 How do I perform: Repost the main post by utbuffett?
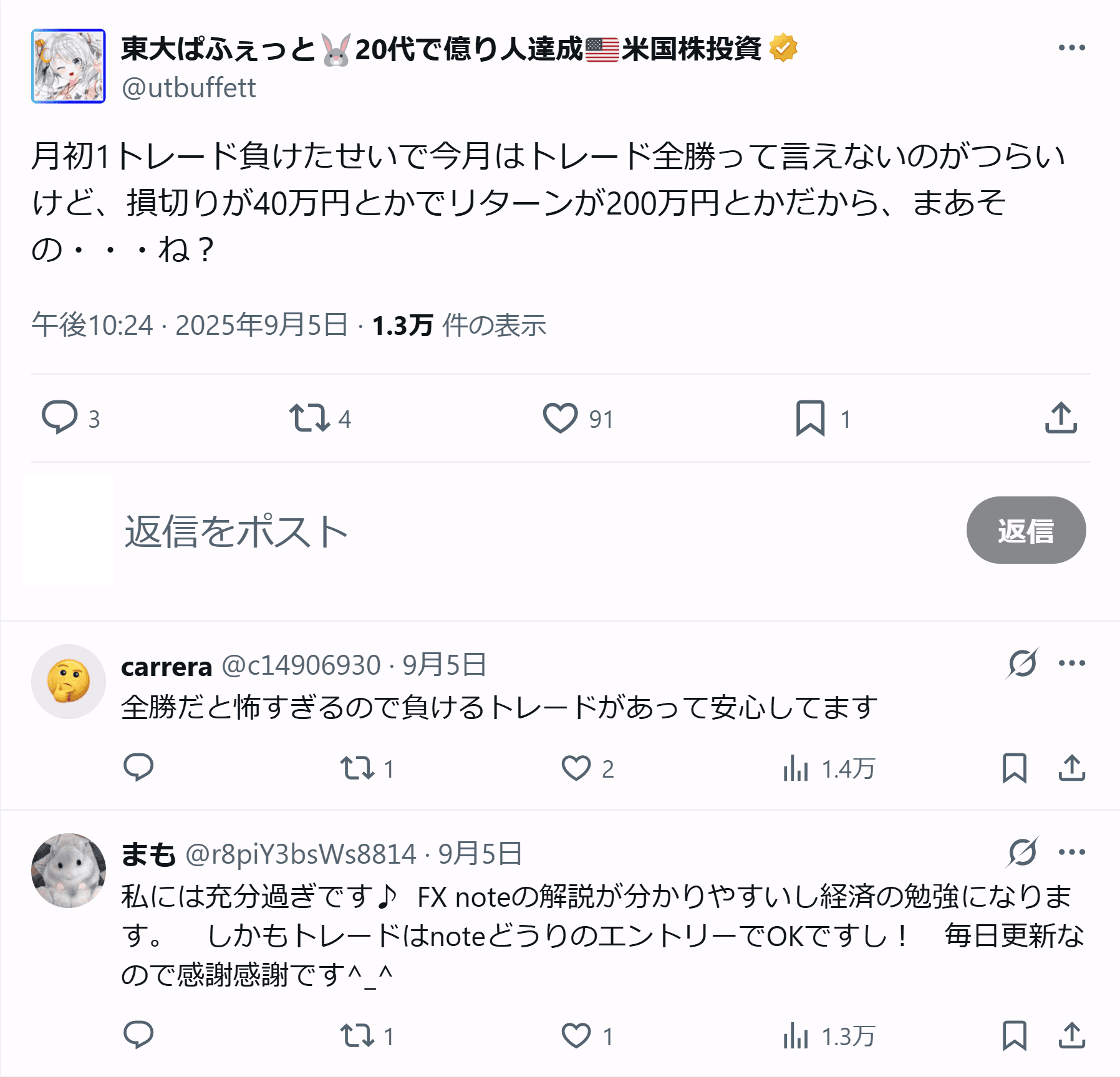(309, 418)
